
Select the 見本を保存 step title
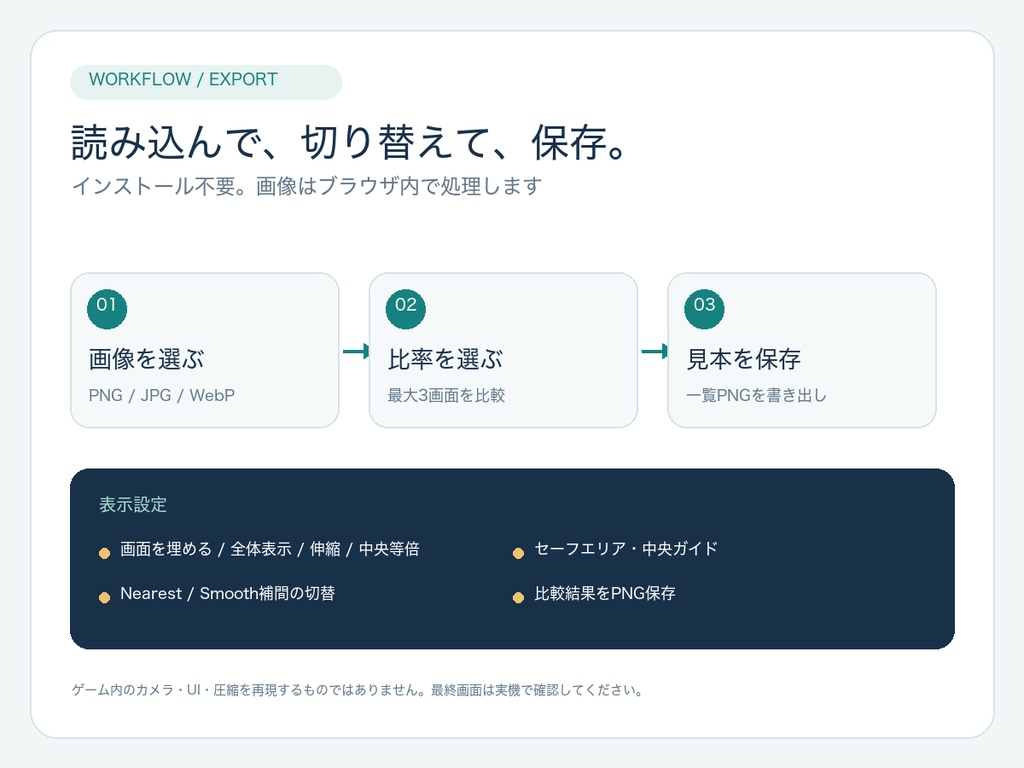point(743,359)
